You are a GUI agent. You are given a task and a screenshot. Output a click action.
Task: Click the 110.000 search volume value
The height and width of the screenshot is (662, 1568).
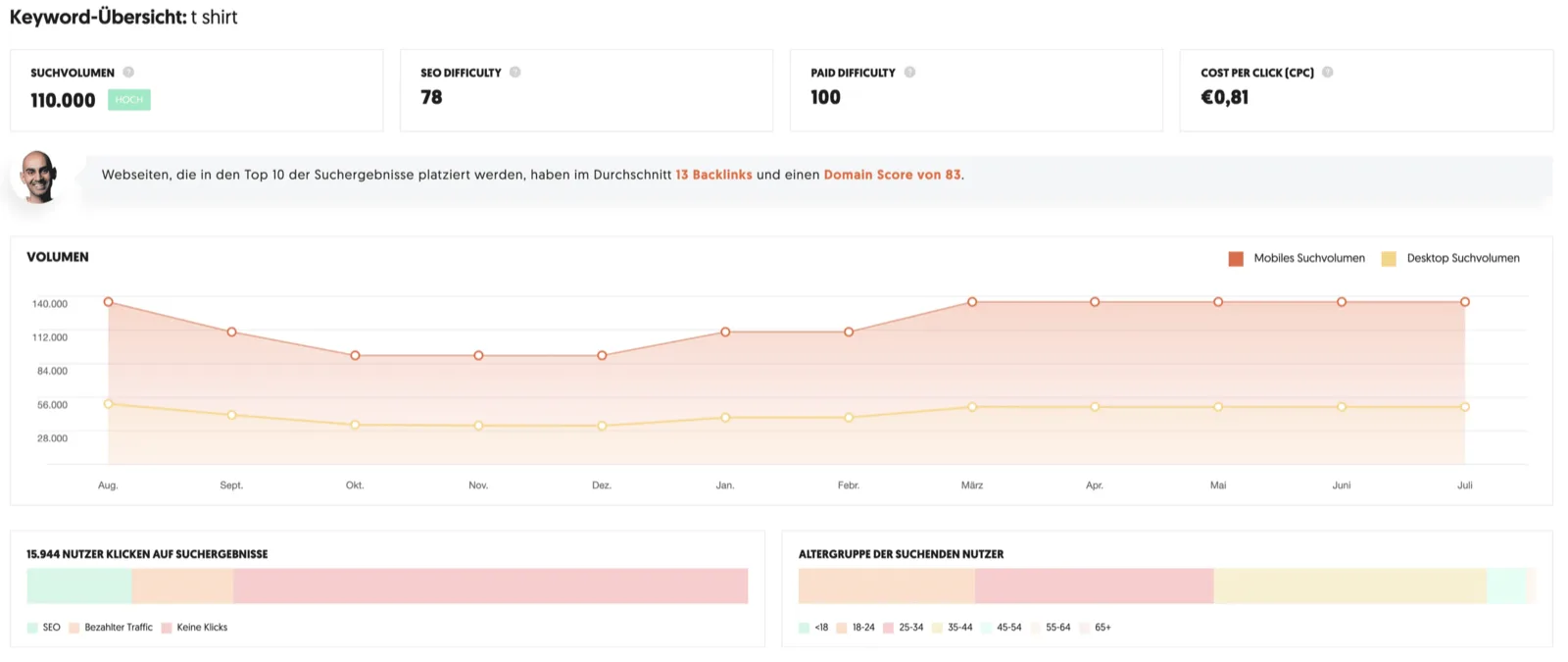click(63, 100)
